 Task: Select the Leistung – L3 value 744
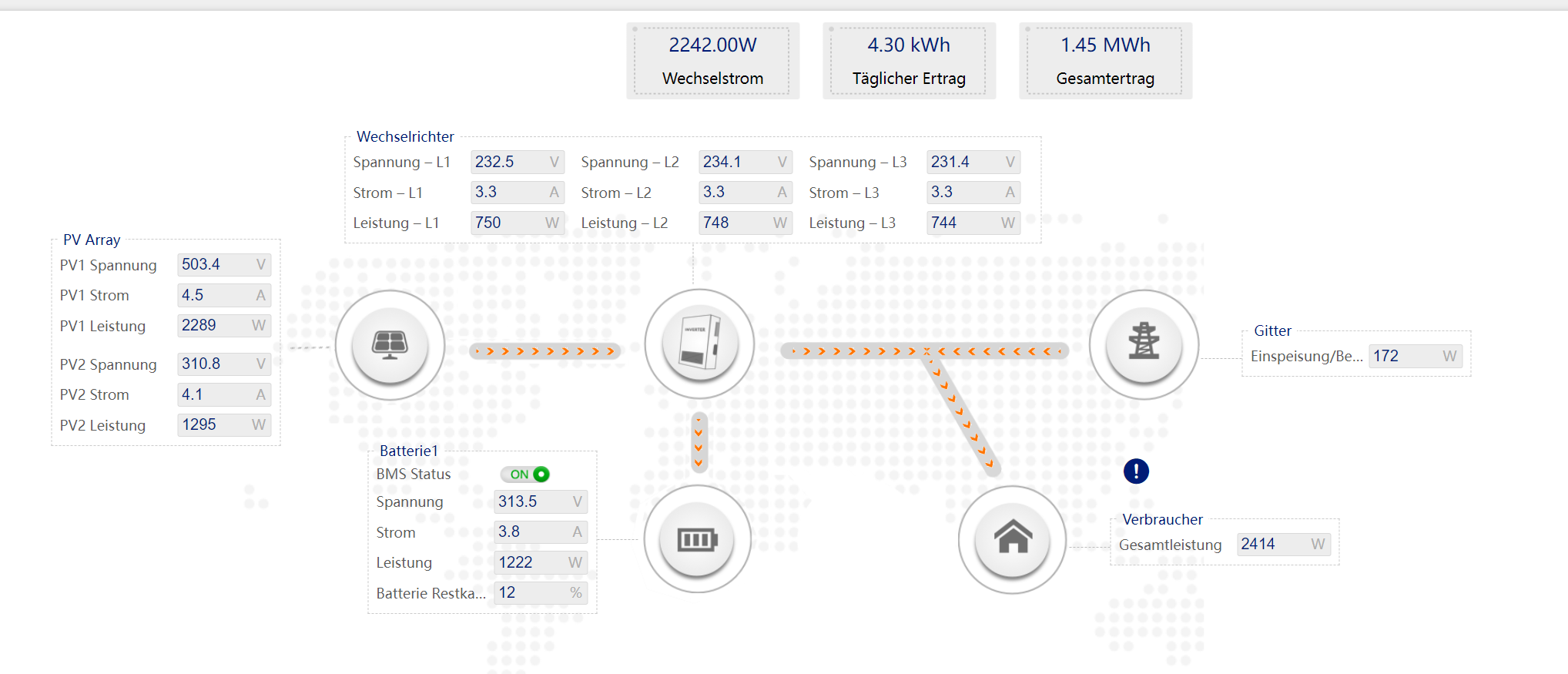(x=973, y=223)
